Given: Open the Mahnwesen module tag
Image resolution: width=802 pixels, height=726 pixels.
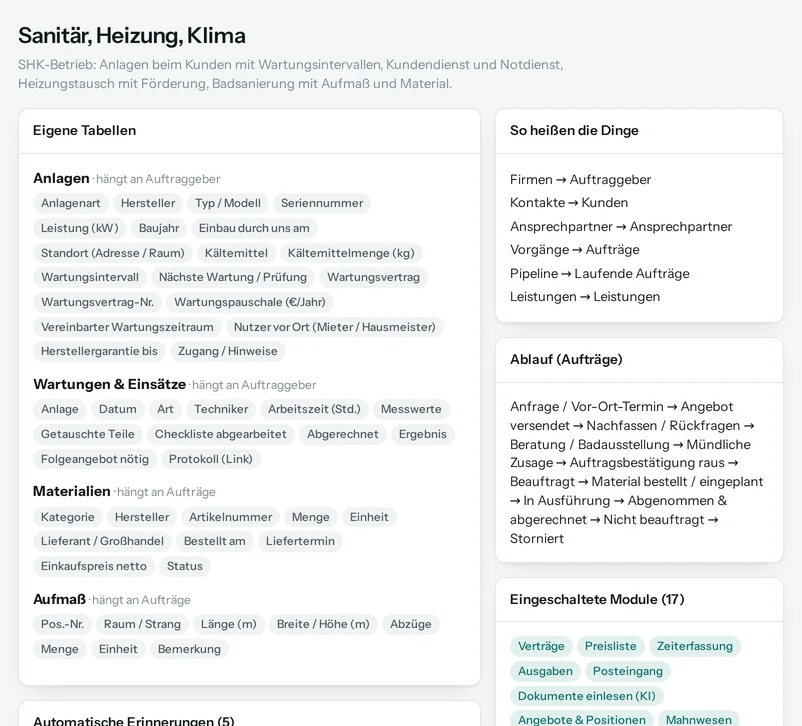Looking at the screenshot, I should point(699,720).
